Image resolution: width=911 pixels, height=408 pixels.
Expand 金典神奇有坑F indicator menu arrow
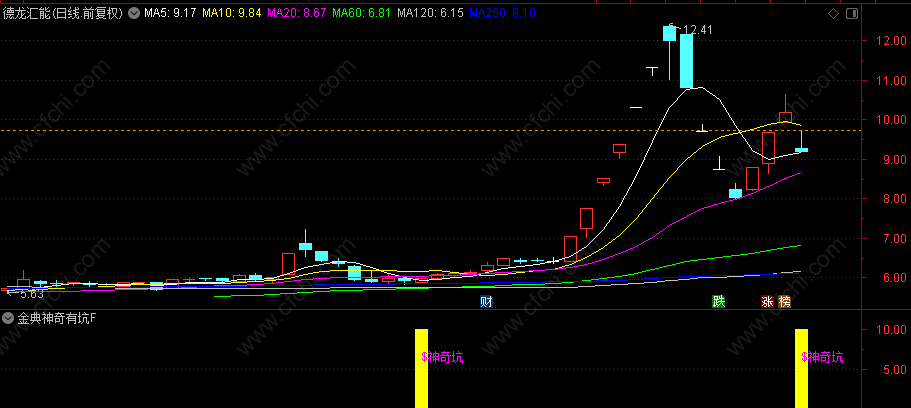click(8, 318)
